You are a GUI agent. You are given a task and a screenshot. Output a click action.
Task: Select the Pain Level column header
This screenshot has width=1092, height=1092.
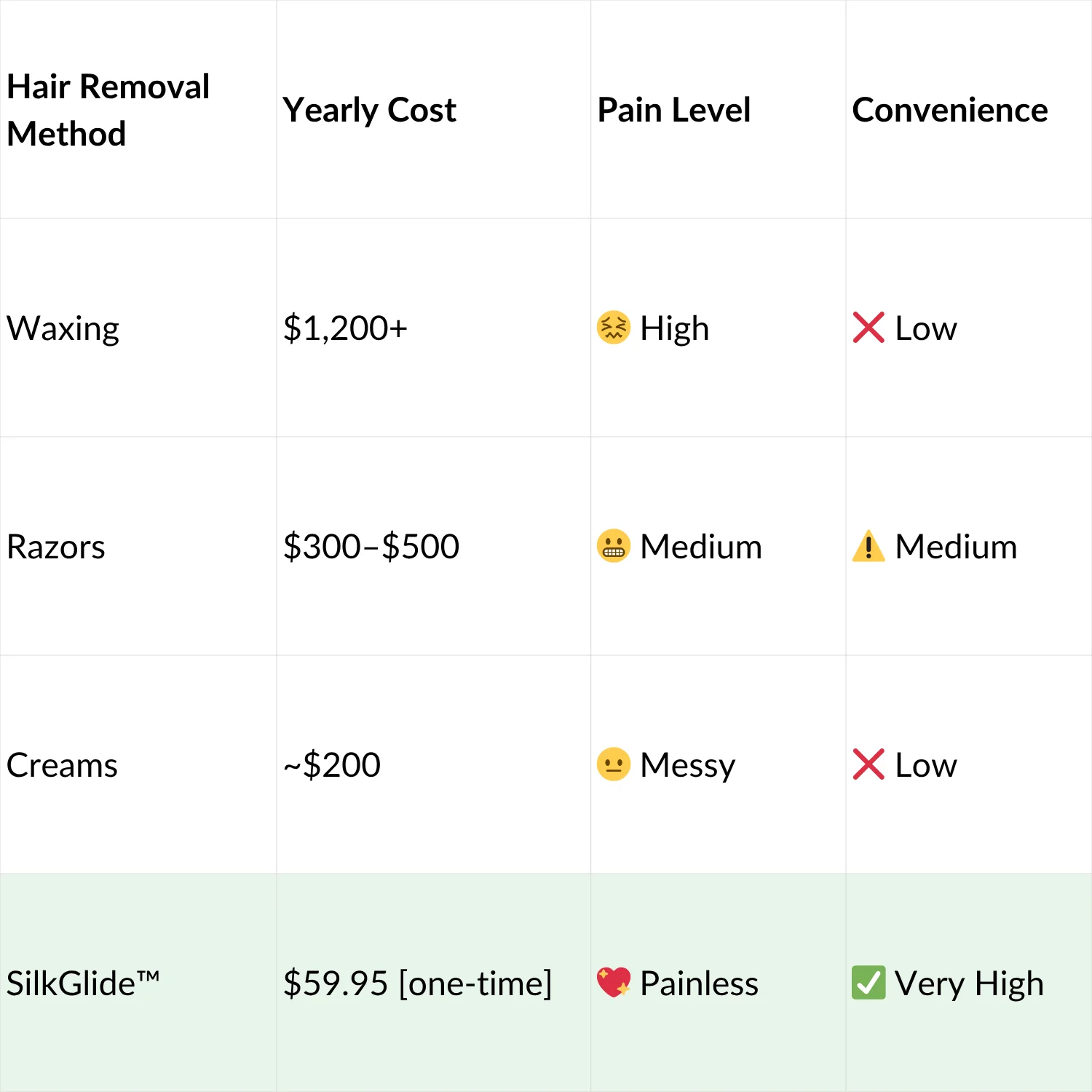pos(673,110)
